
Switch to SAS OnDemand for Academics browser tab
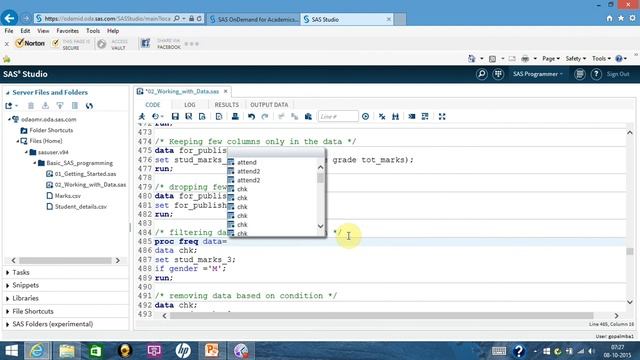[x=254, y=19]
